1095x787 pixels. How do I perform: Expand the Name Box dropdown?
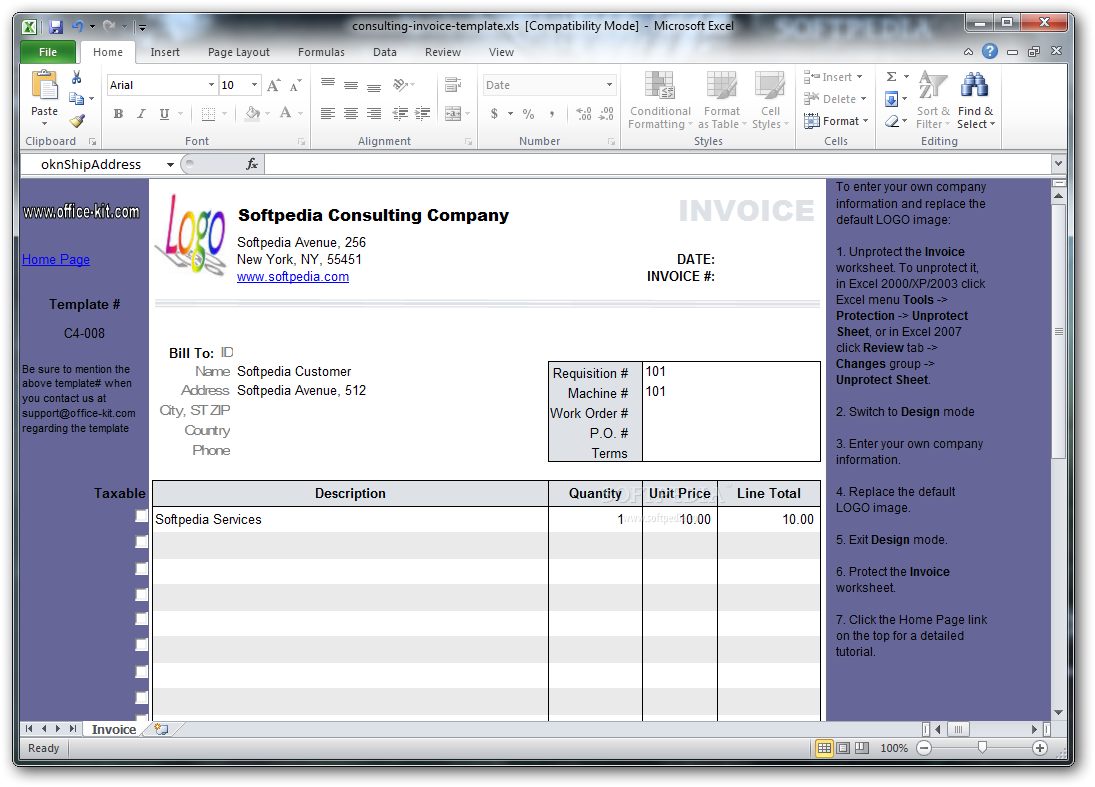pyautogui.click(x=170, y=165)
